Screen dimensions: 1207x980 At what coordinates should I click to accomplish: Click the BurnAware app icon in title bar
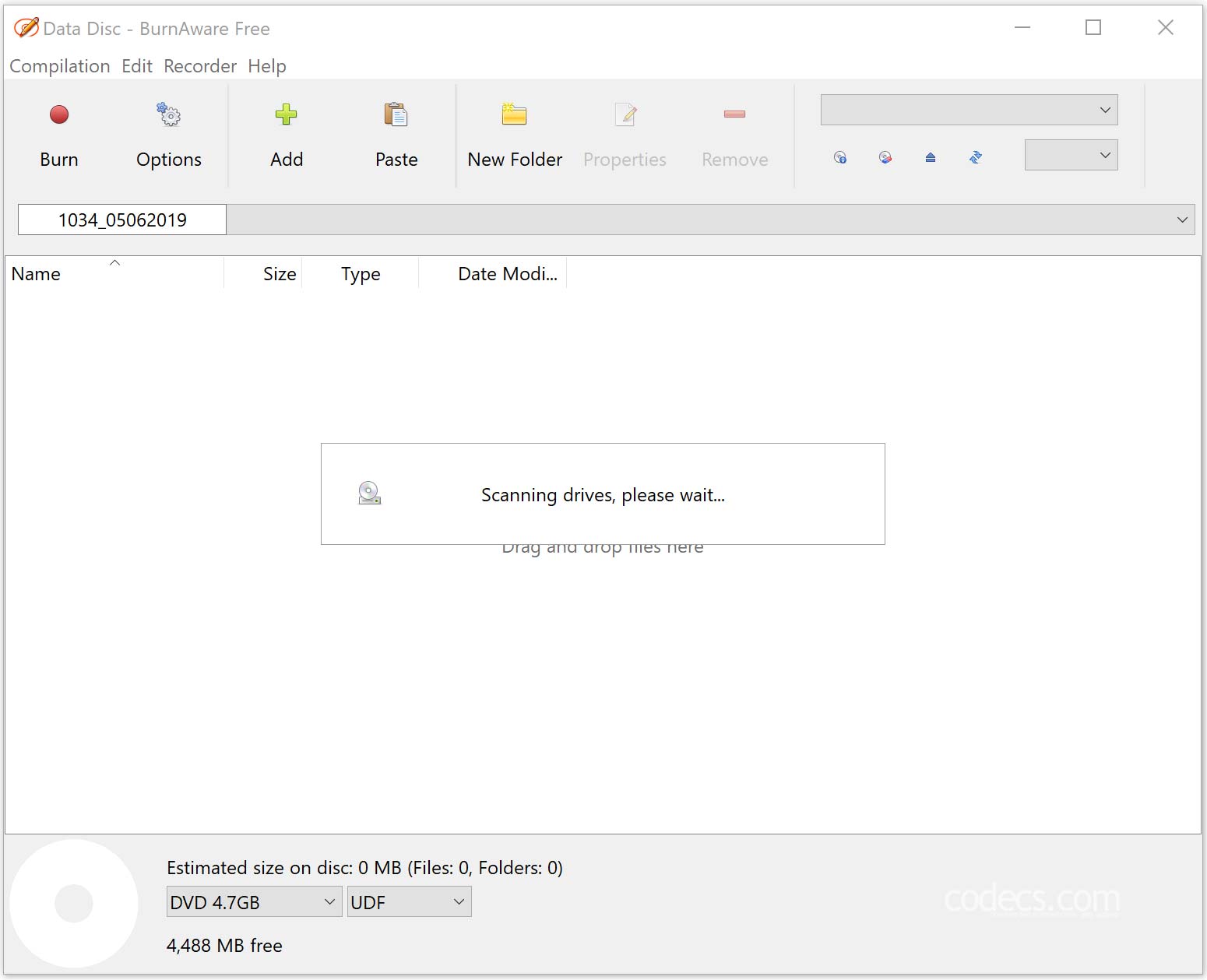26,28
